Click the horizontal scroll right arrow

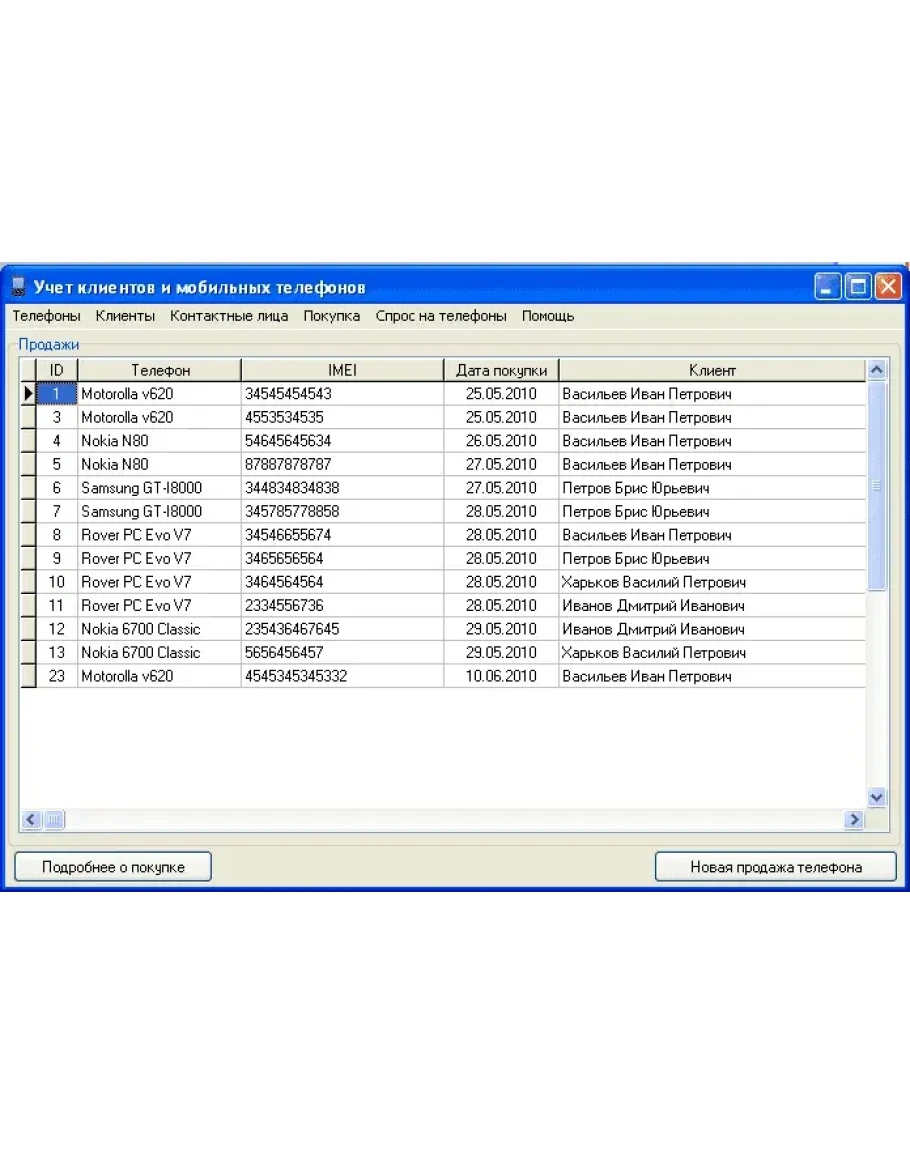853,820
